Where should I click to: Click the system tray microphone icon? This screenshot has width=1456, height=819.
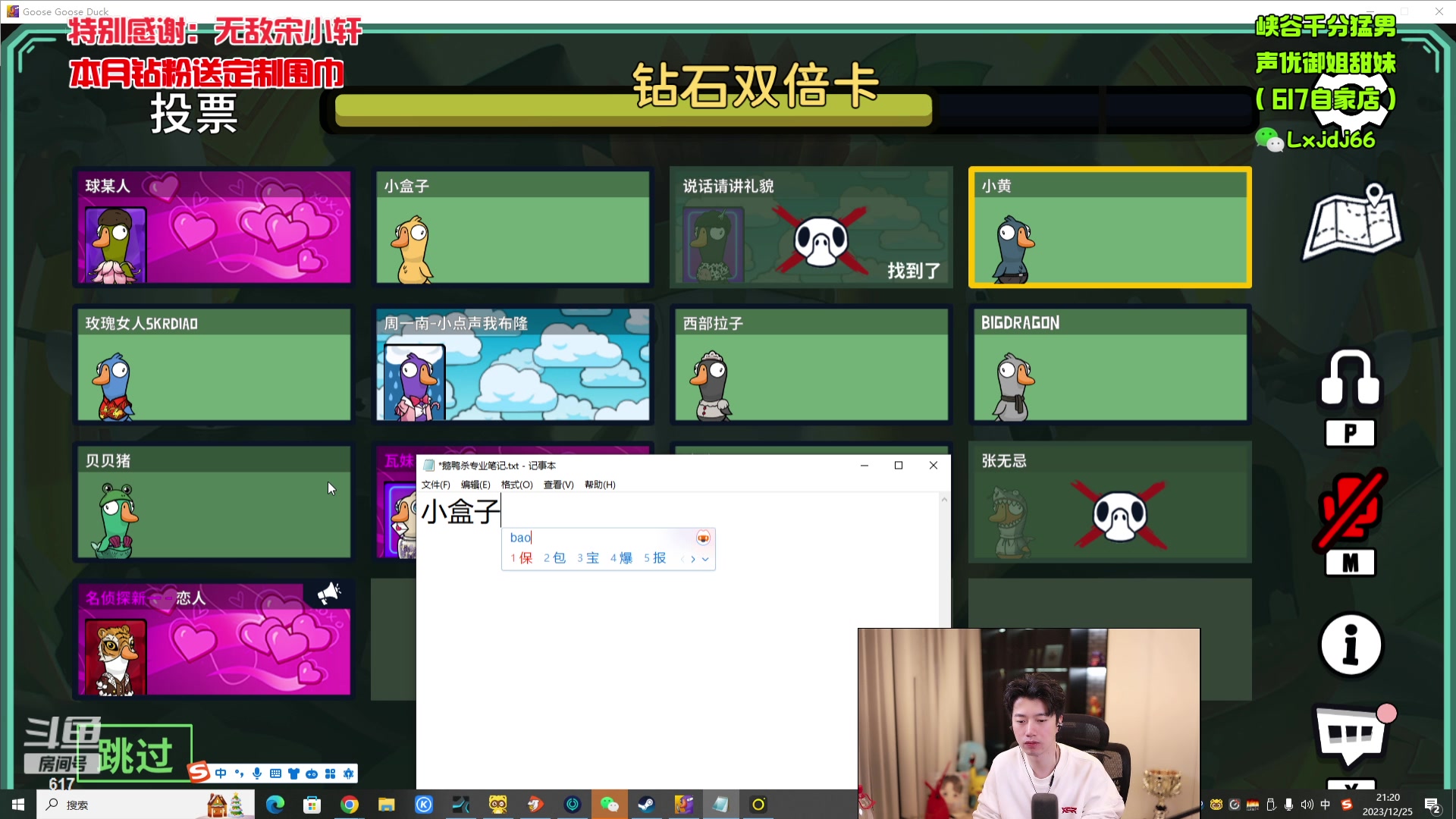point(1288,805)
